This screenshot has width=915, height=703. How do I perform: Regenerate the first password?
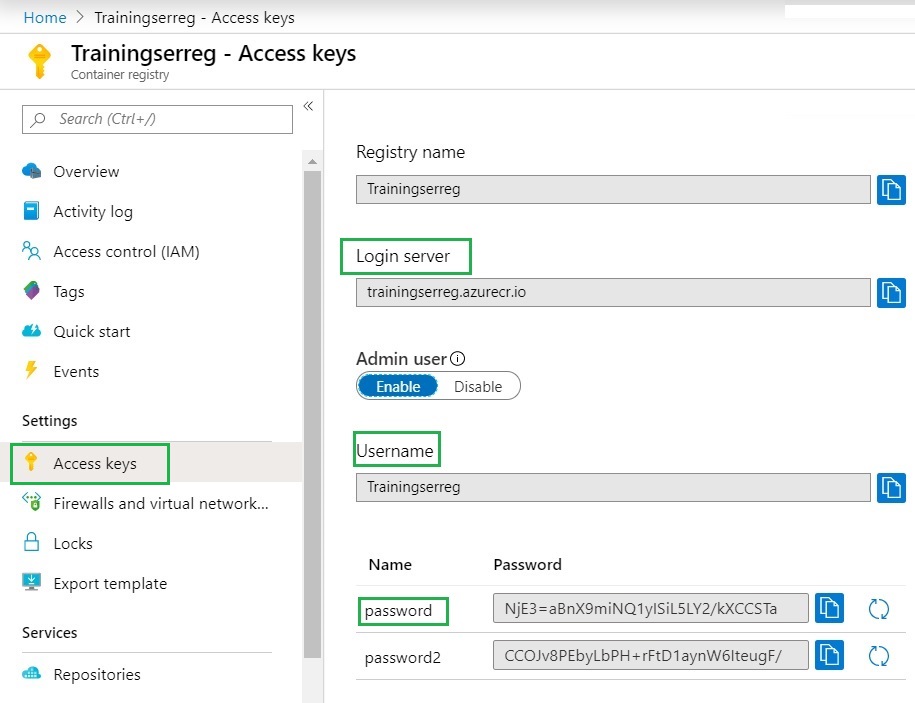click(878, 609)
